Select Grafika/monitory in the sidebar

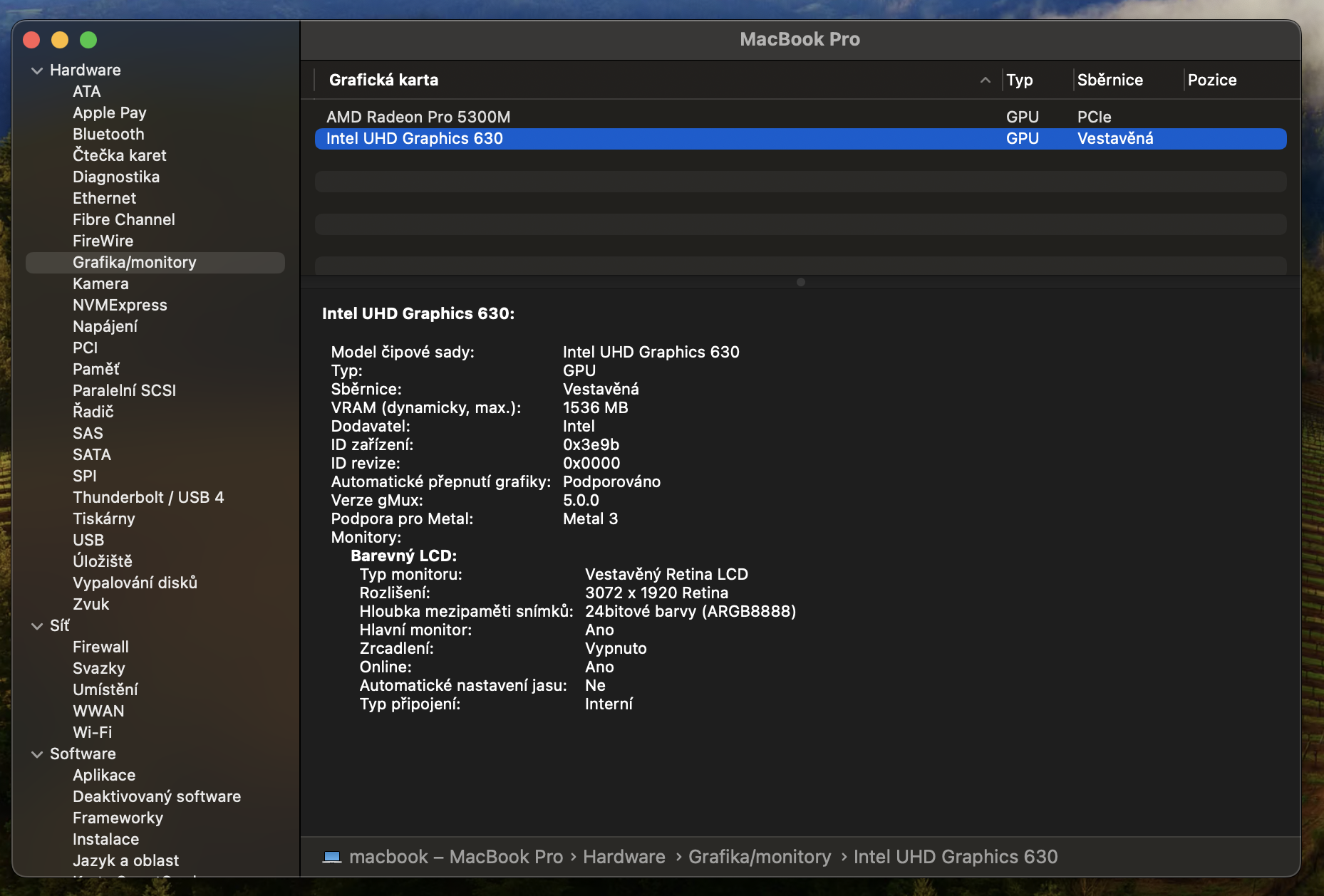(155, 262)
